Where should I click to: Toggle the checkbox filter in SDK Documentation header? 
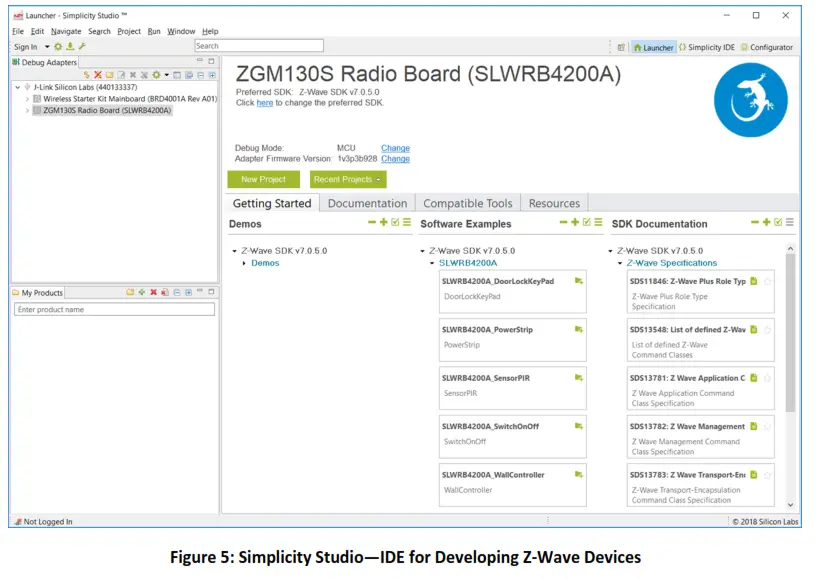click(778, 223)
